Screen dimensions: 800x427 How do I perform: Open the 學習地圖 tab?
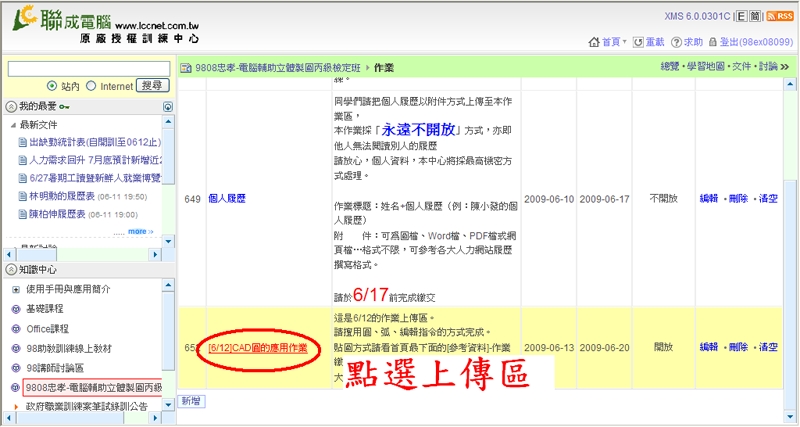click(703, 66)
